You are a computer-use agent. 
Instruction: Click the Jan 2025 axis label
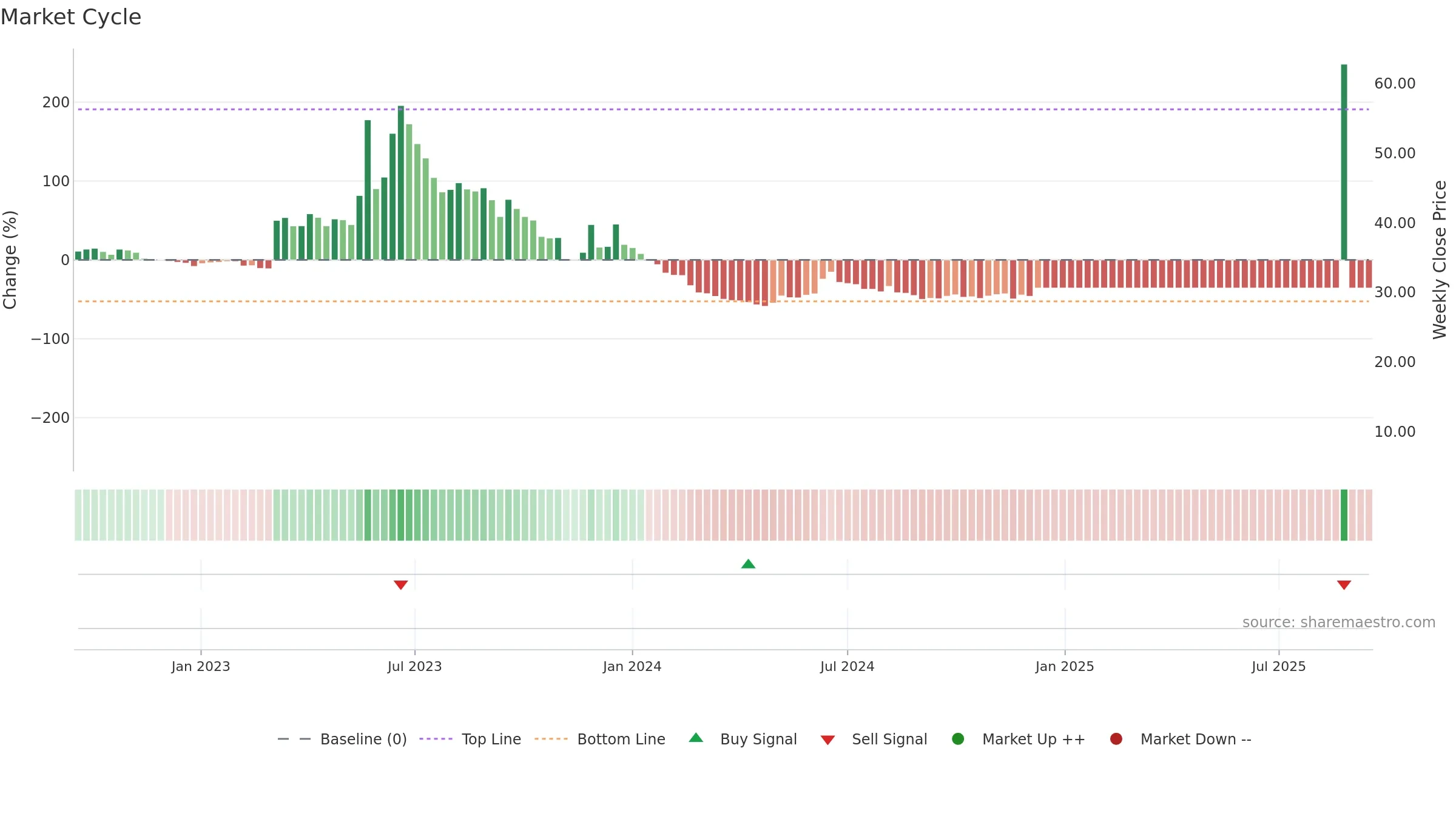1065,666
